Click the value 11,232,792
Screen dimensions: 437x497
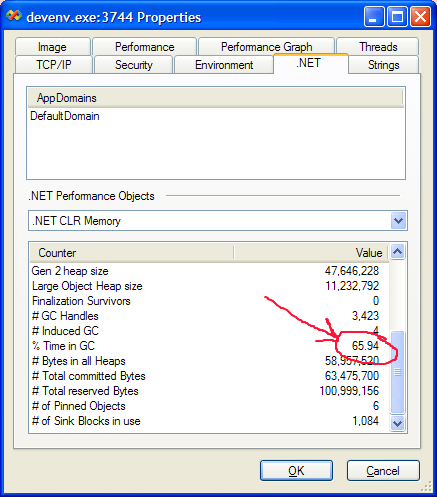[x=352, y=286]
